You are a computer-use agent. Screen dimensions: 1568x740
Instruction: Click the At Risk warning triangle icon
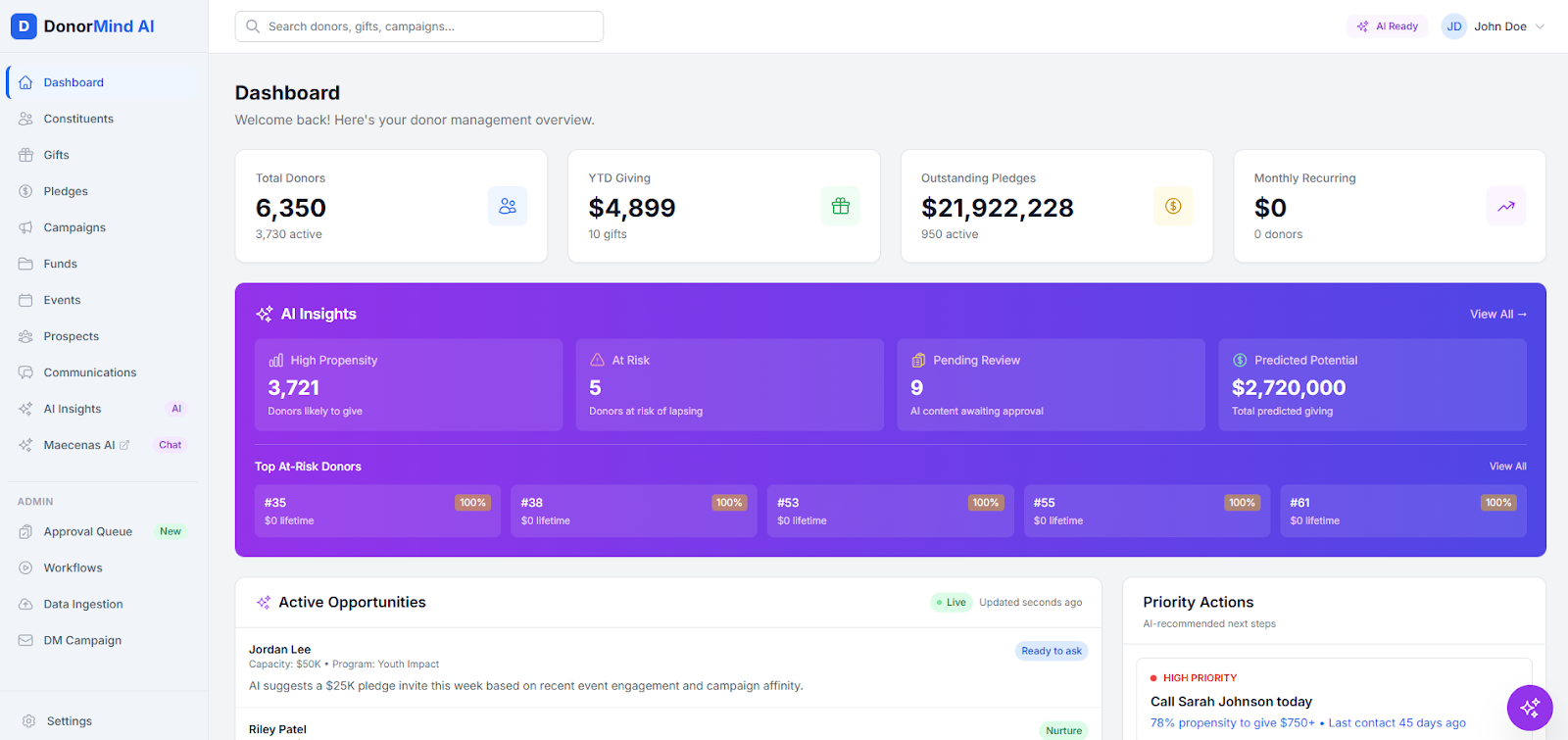pyautogui.click(x=598, y=360)
